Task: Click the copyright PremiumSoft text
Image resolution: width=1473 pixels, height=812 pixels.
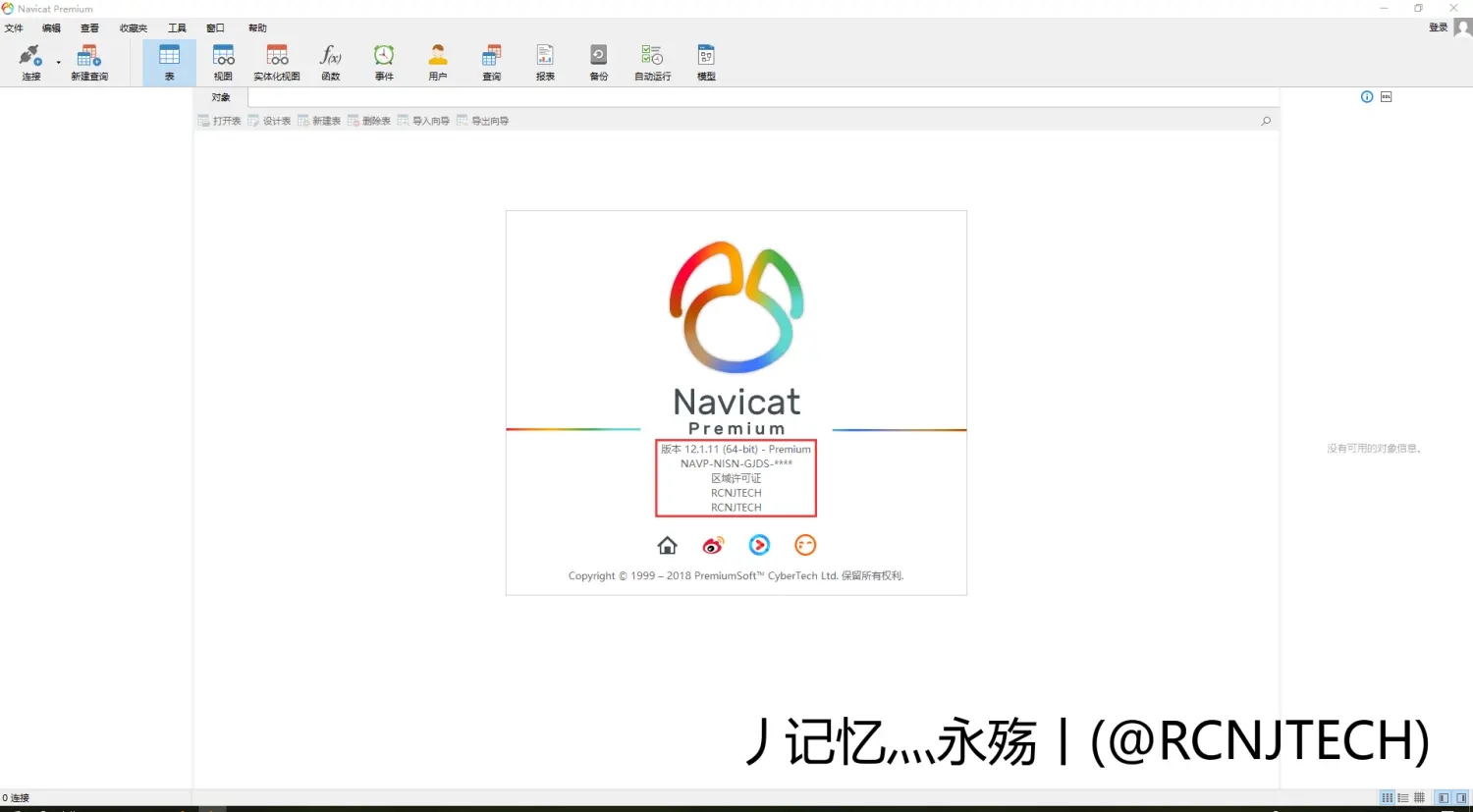Action: coord(736,575)
